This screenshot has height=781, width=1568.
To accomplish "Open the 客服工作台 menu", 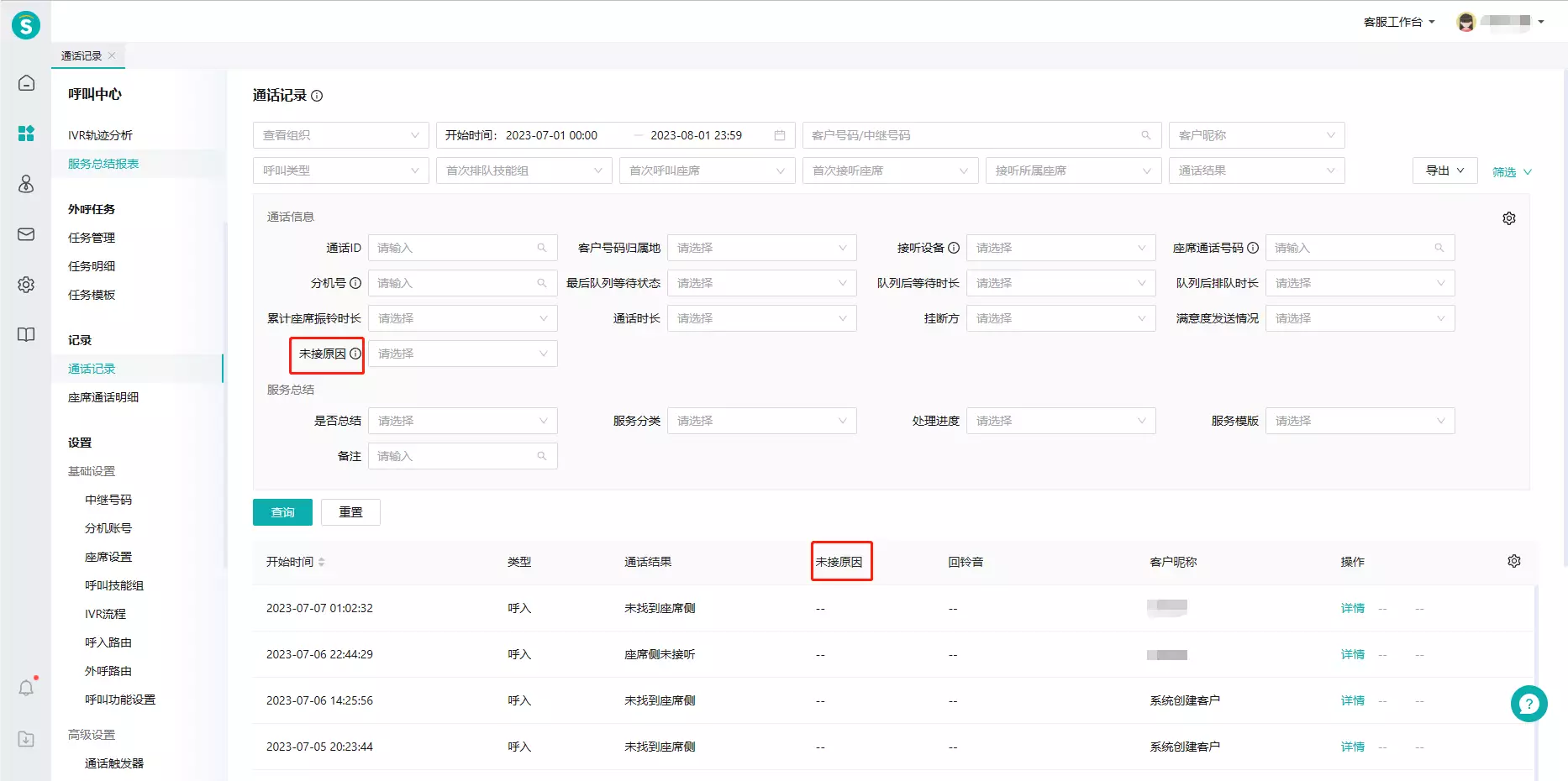I will point(1399,22).
